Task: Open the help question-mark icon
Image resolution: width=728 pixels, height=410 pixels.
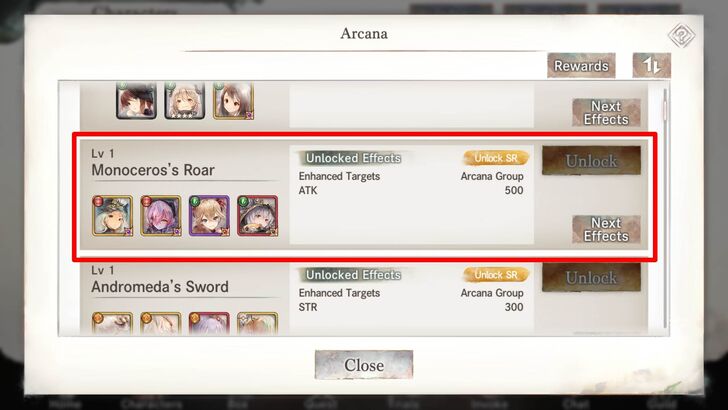Action: (681, 35)
